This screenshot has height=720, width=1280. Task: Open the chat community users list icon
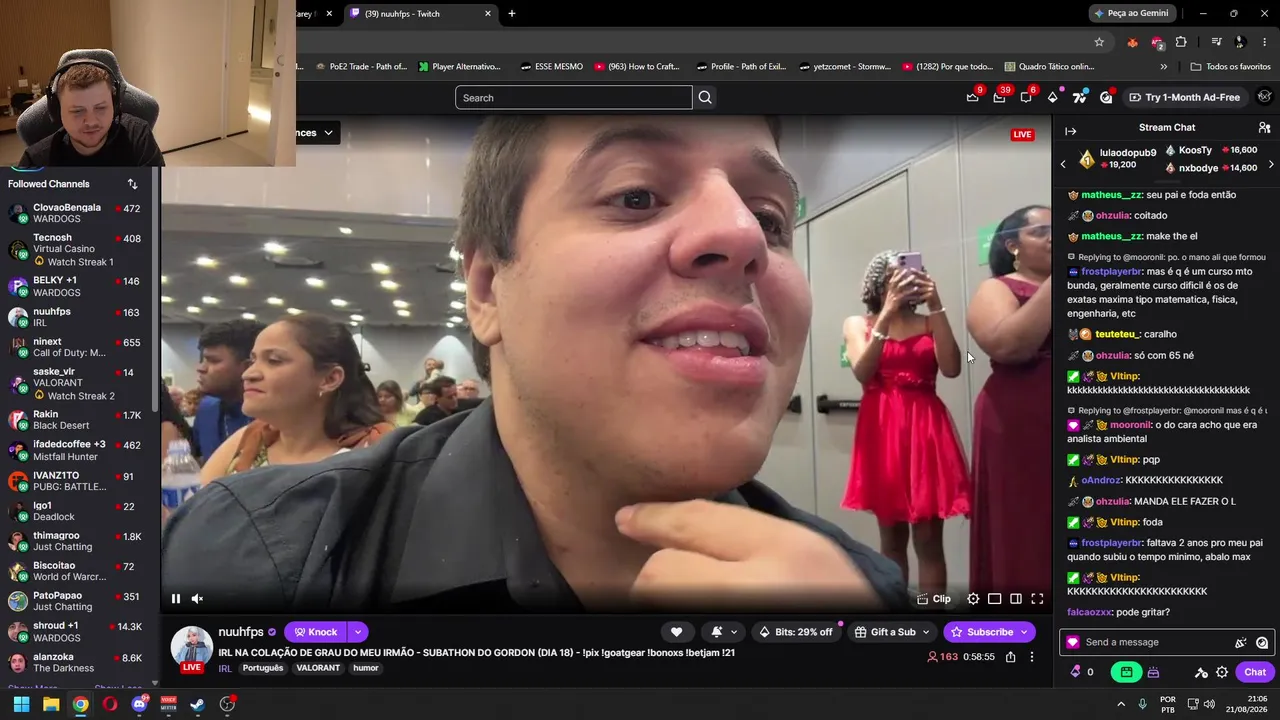(x=1264, y=128)
